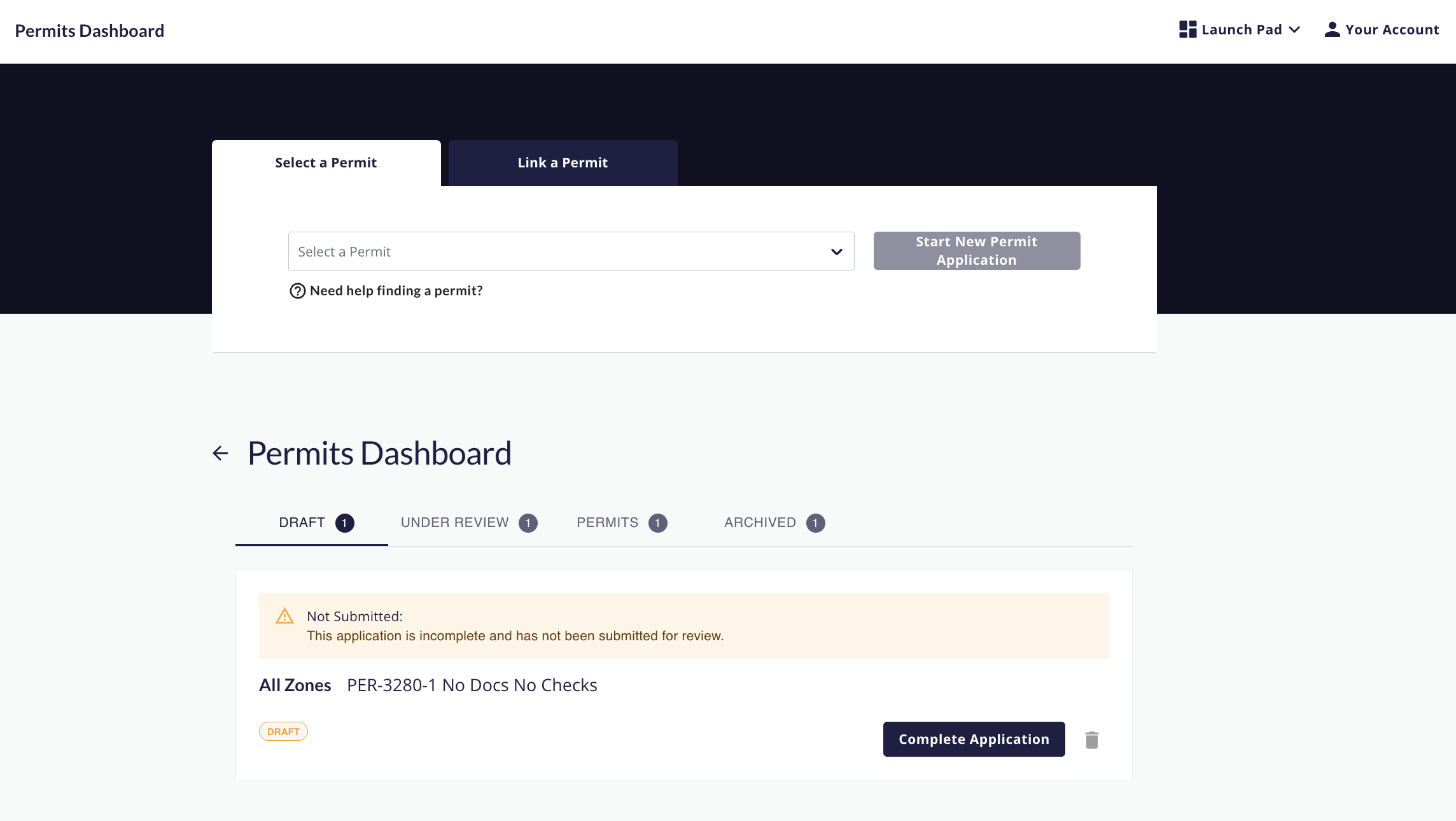This screenshot has width=1456, height=821.
Task: Click the trash icon to delete draft
Action: pos(1092,740)
